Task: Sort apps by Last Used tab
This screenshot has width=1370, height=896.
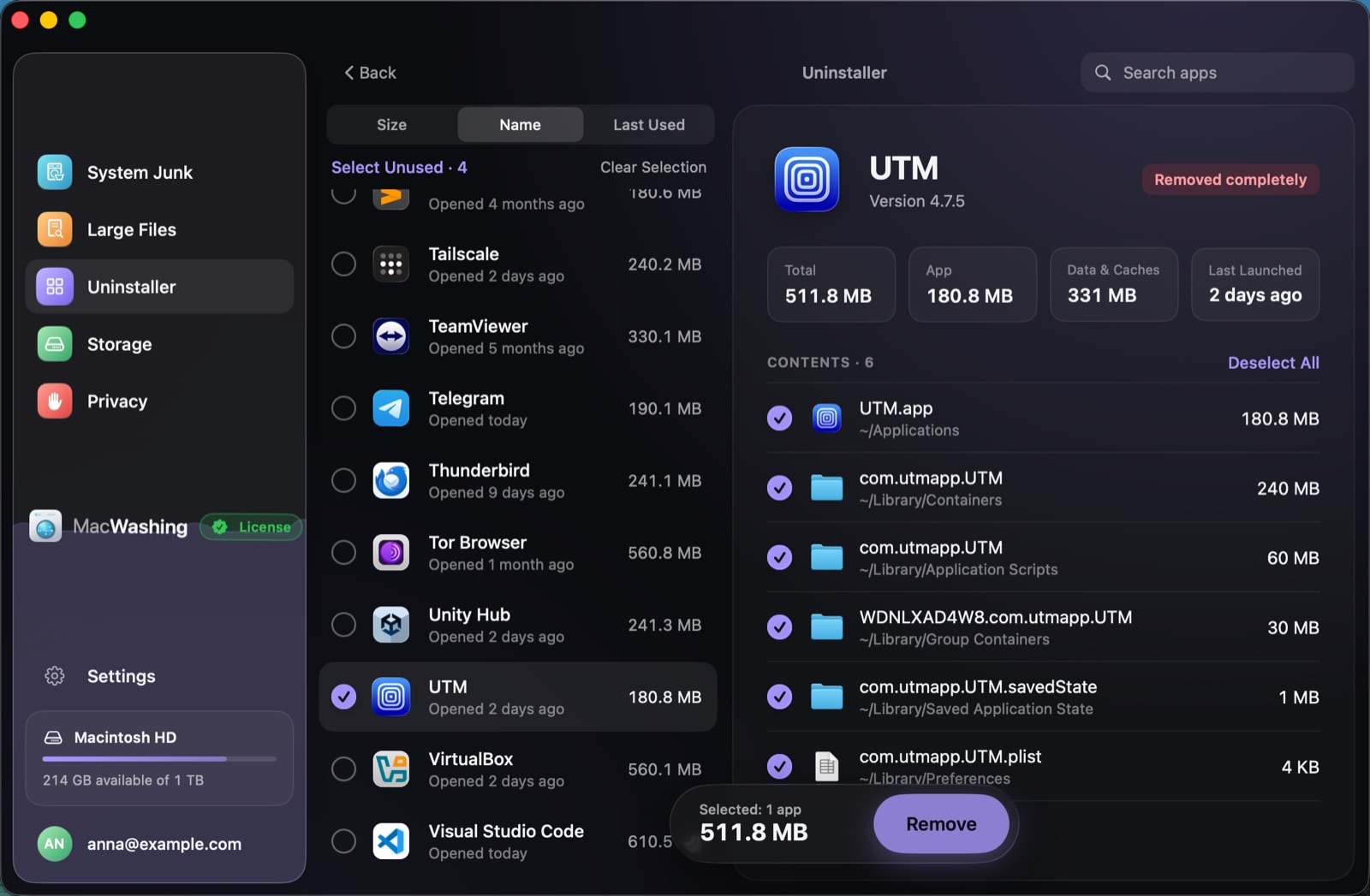Action: (648, 125)
